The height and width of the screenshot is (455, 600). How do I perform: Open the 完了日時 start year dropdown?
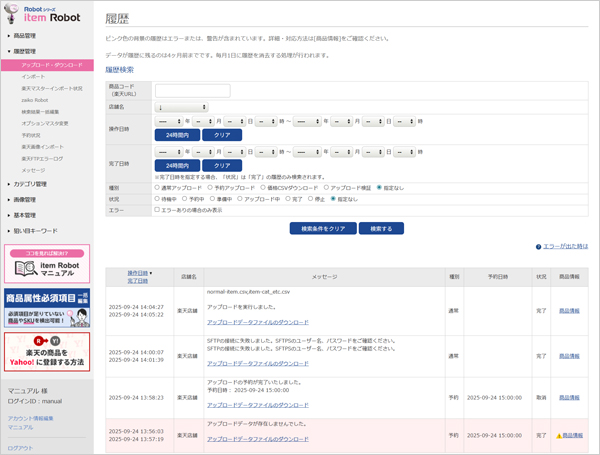169,152
